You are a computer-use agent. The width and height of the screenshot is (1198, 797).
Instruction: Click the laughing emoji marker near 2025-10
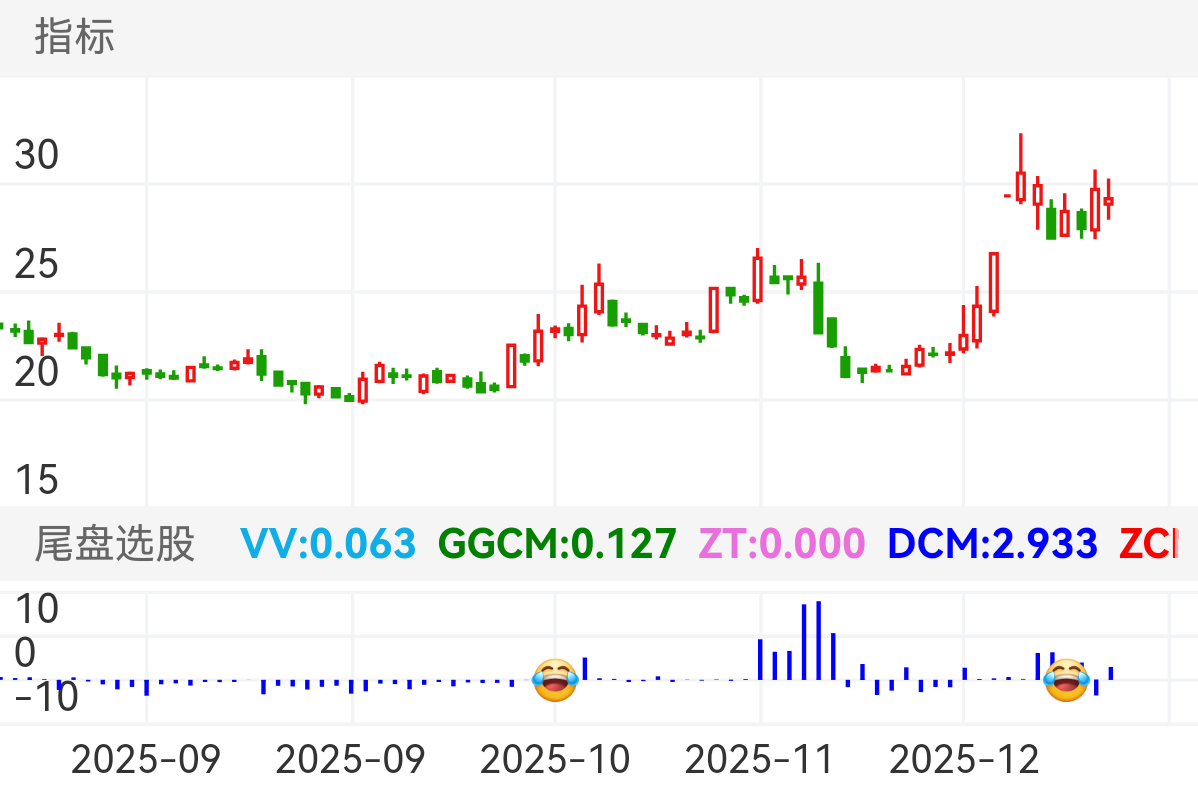[555, 681]
